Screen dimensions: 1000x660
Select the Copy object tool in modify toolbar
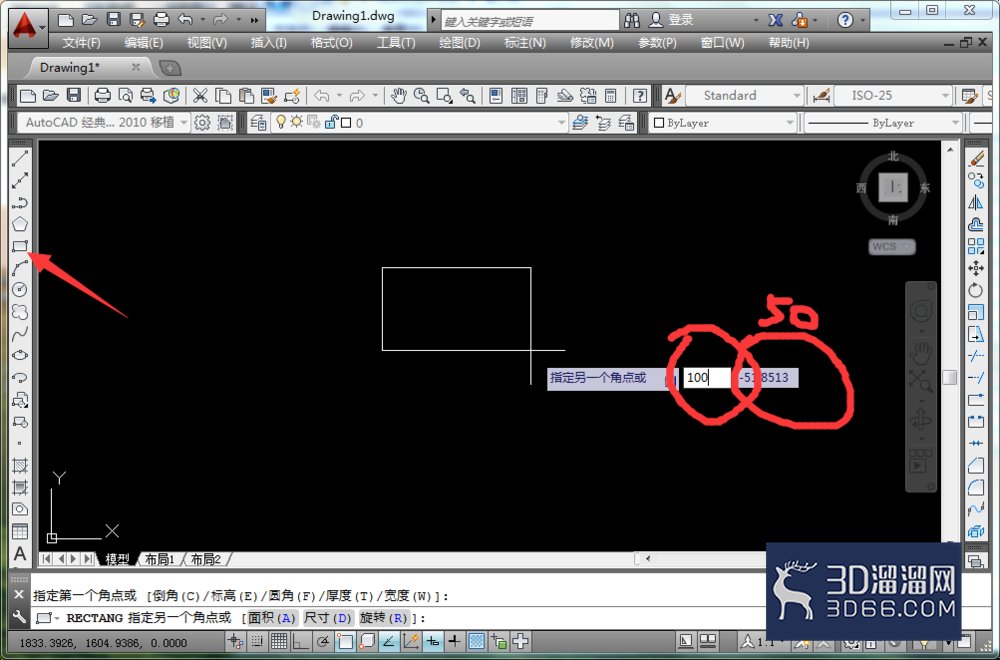coord(976,180)
